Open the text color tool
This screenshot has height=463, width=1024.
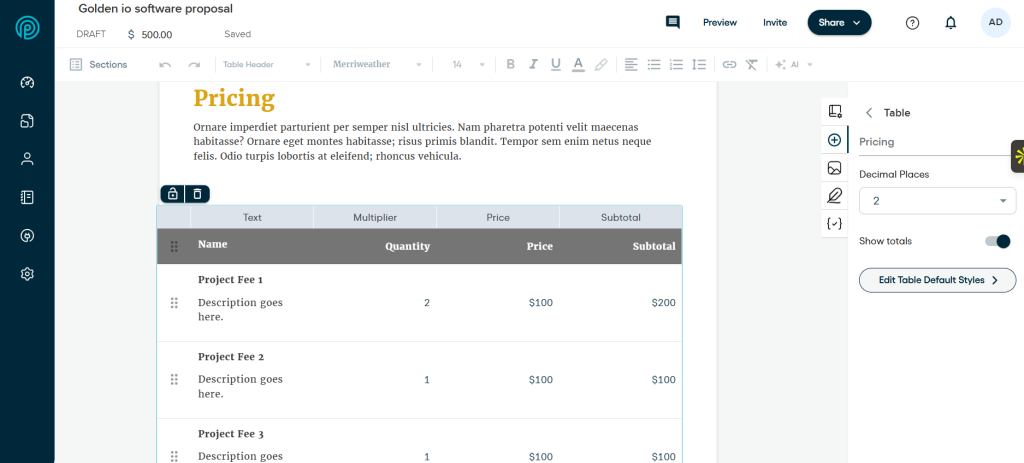coord(578,64)
